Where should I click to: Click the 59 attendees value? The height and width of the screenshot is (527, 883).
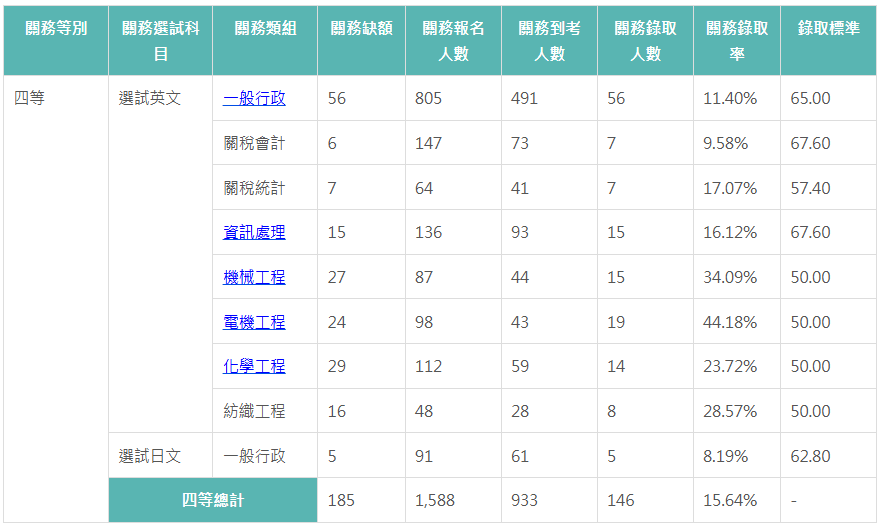tap(520, 367)
